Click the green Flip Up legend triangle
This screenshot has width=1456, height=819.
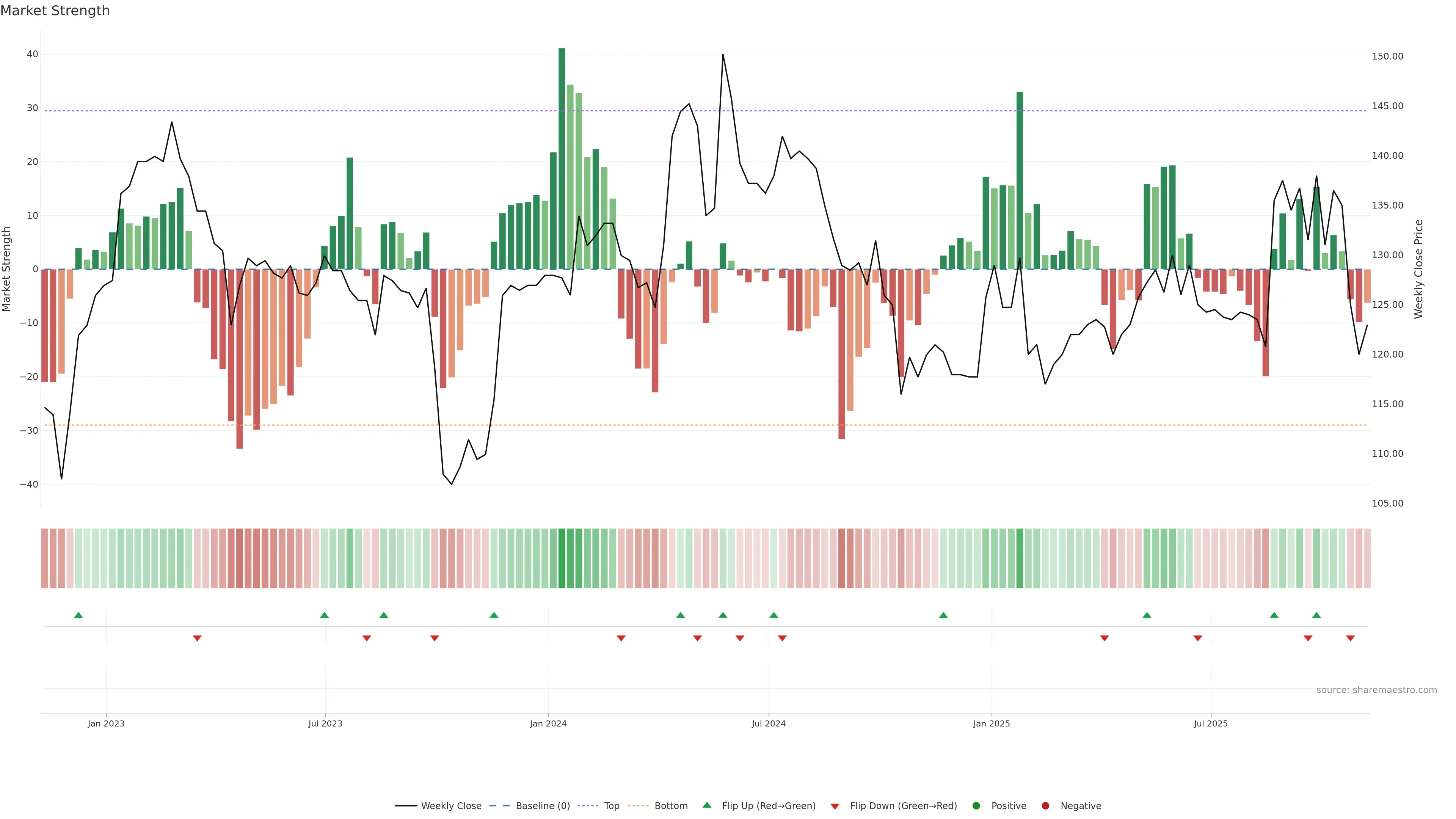click(706, 805)
